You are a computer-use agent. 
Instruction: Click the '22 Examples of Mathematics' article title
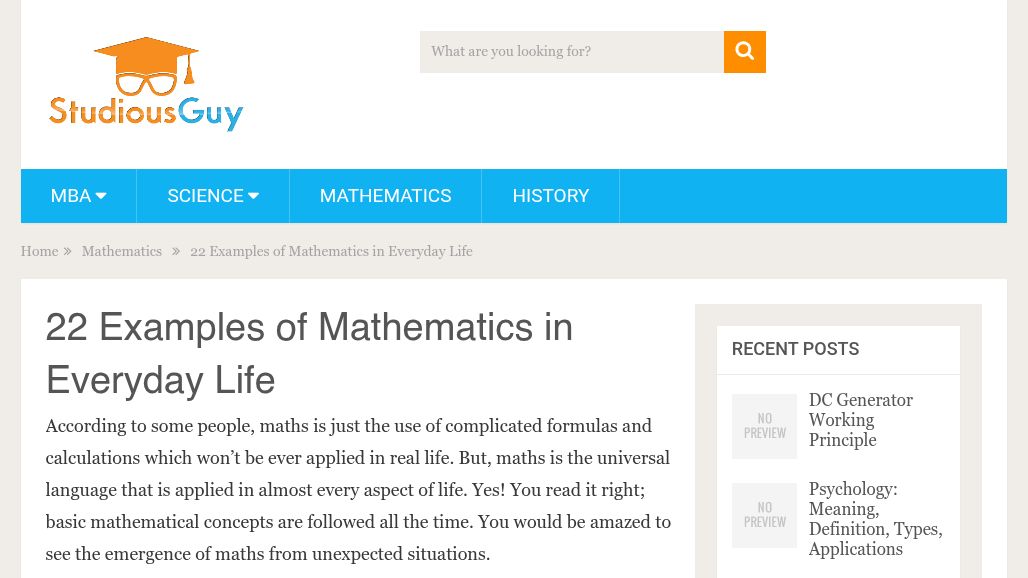coord(309,353)
